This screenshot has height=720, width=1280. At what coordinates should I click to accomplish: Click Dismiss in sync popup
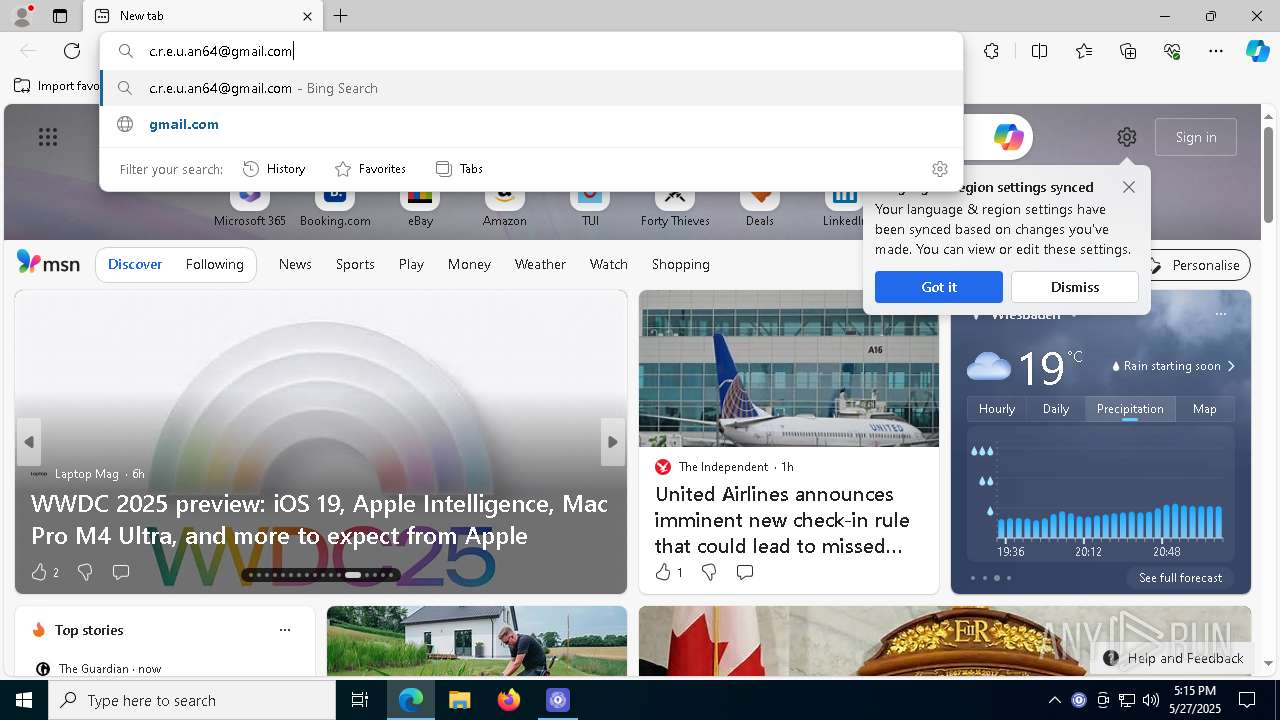1075,287
